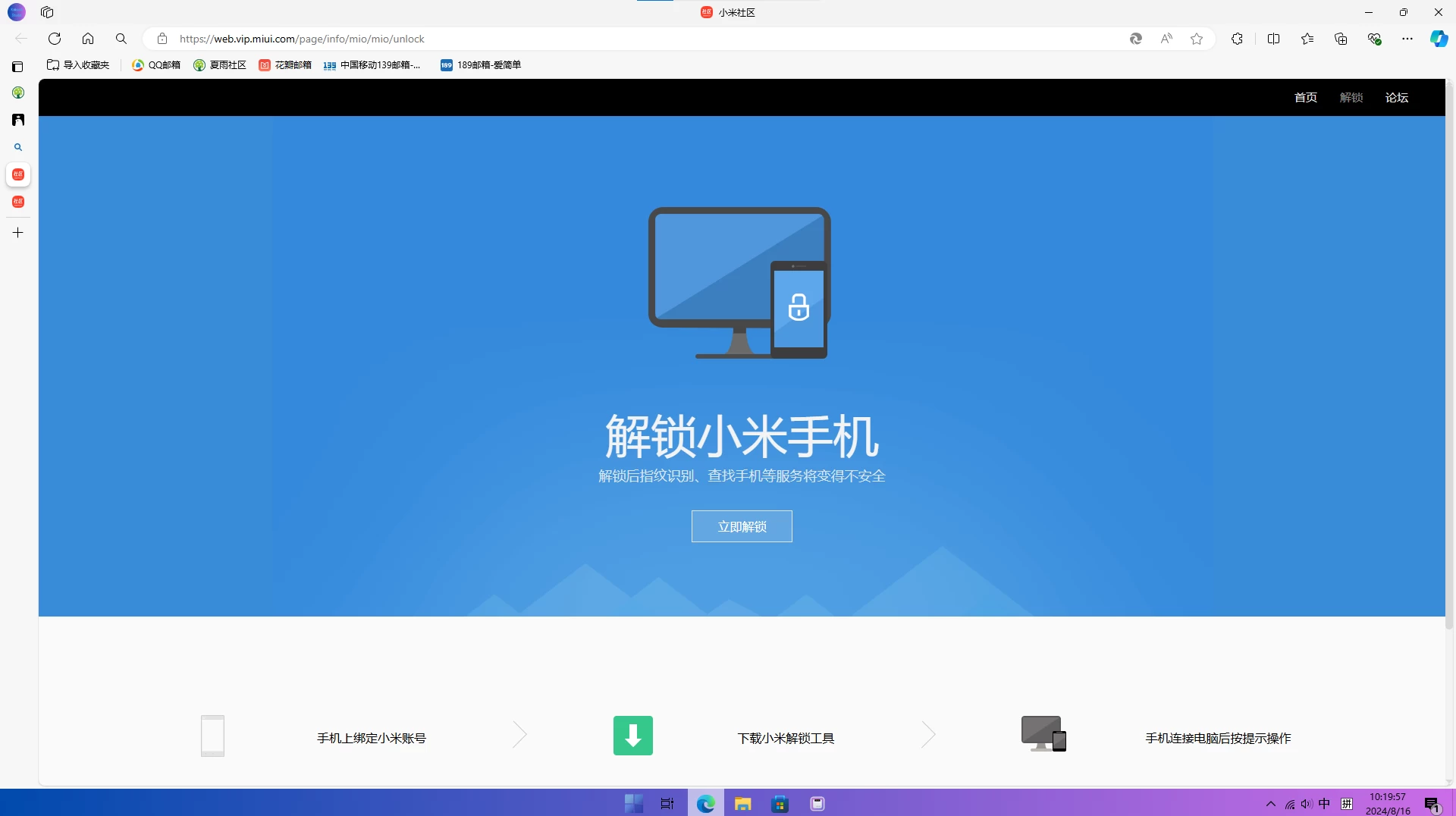Expand hidden system tray icons

pyautogui.click(x=1271, y=804)
